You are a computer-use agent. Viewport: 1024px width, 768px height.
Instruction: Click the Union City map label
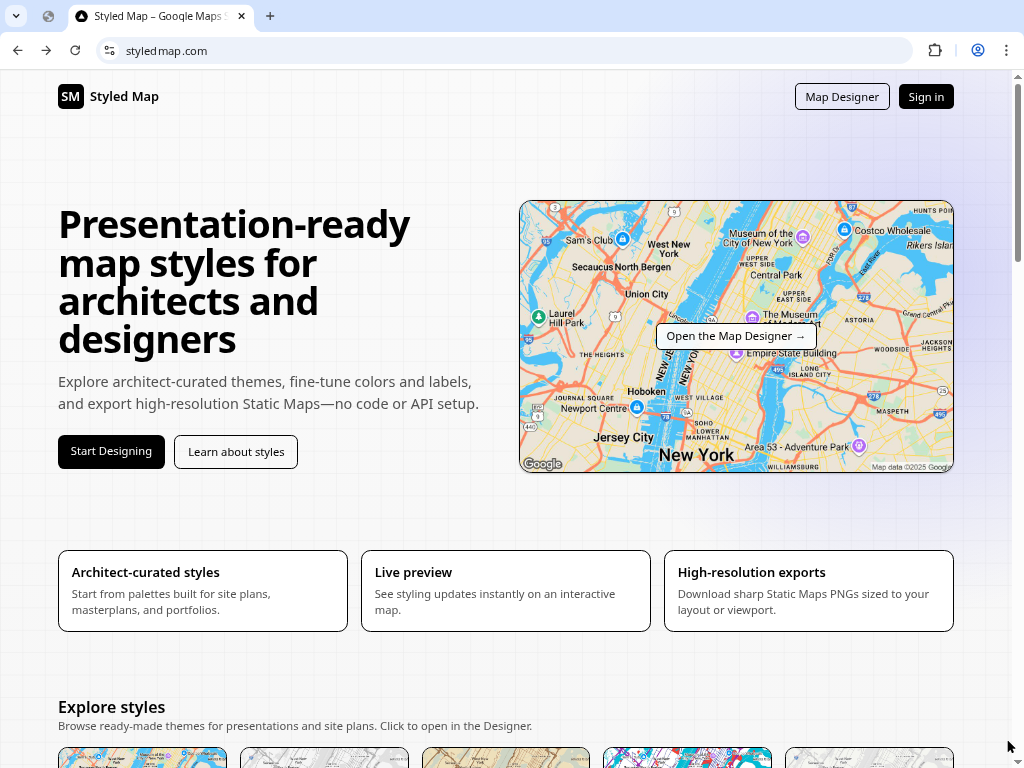[647, 294]
